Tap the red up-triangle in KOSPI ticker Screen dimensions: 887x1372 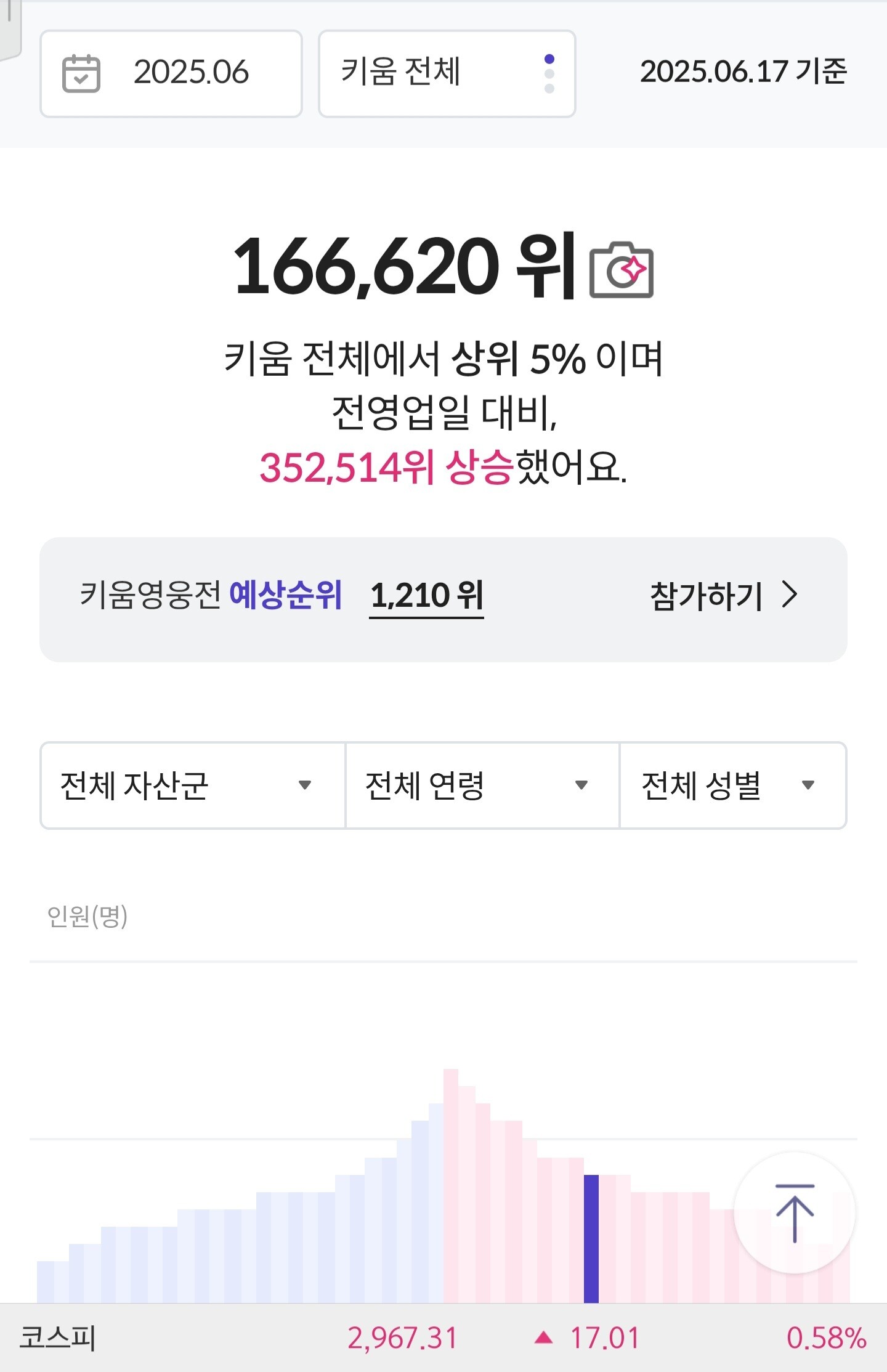tap(543, 1338)
